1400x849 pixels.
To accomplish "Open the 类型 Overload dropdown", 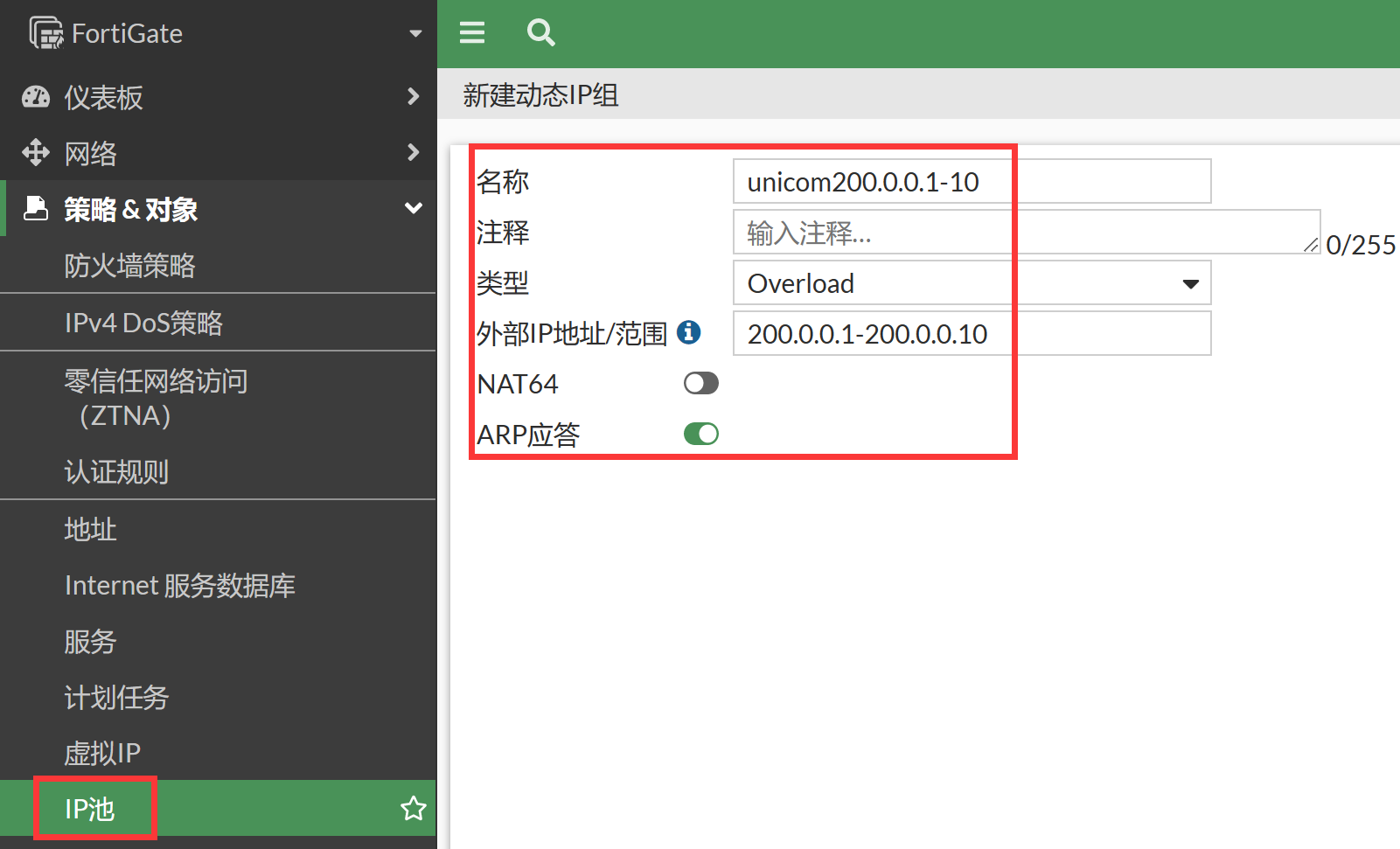I will pos(972,283).
